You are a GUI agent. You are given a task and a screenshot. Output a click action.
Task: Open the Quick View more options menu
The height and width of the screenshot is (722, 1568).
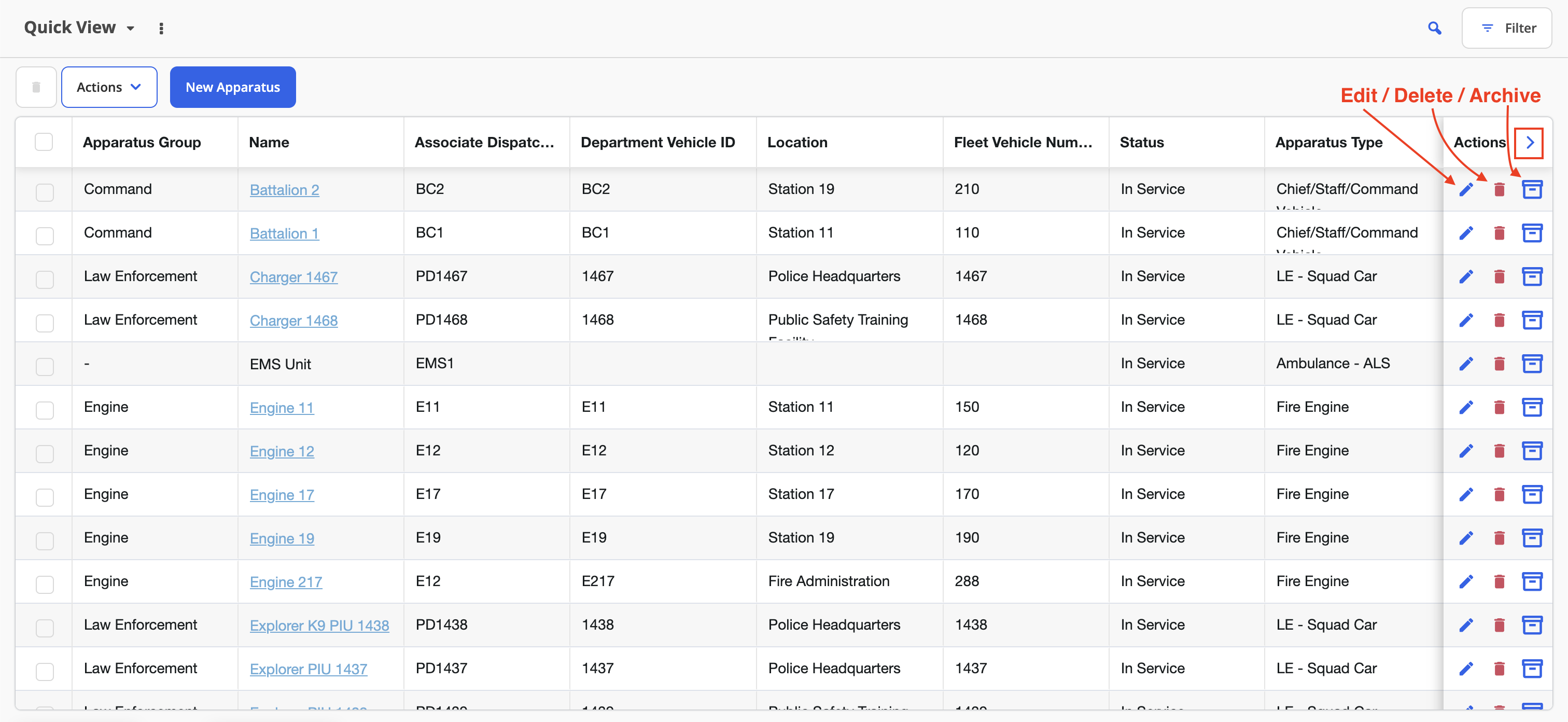coord(161,29)
